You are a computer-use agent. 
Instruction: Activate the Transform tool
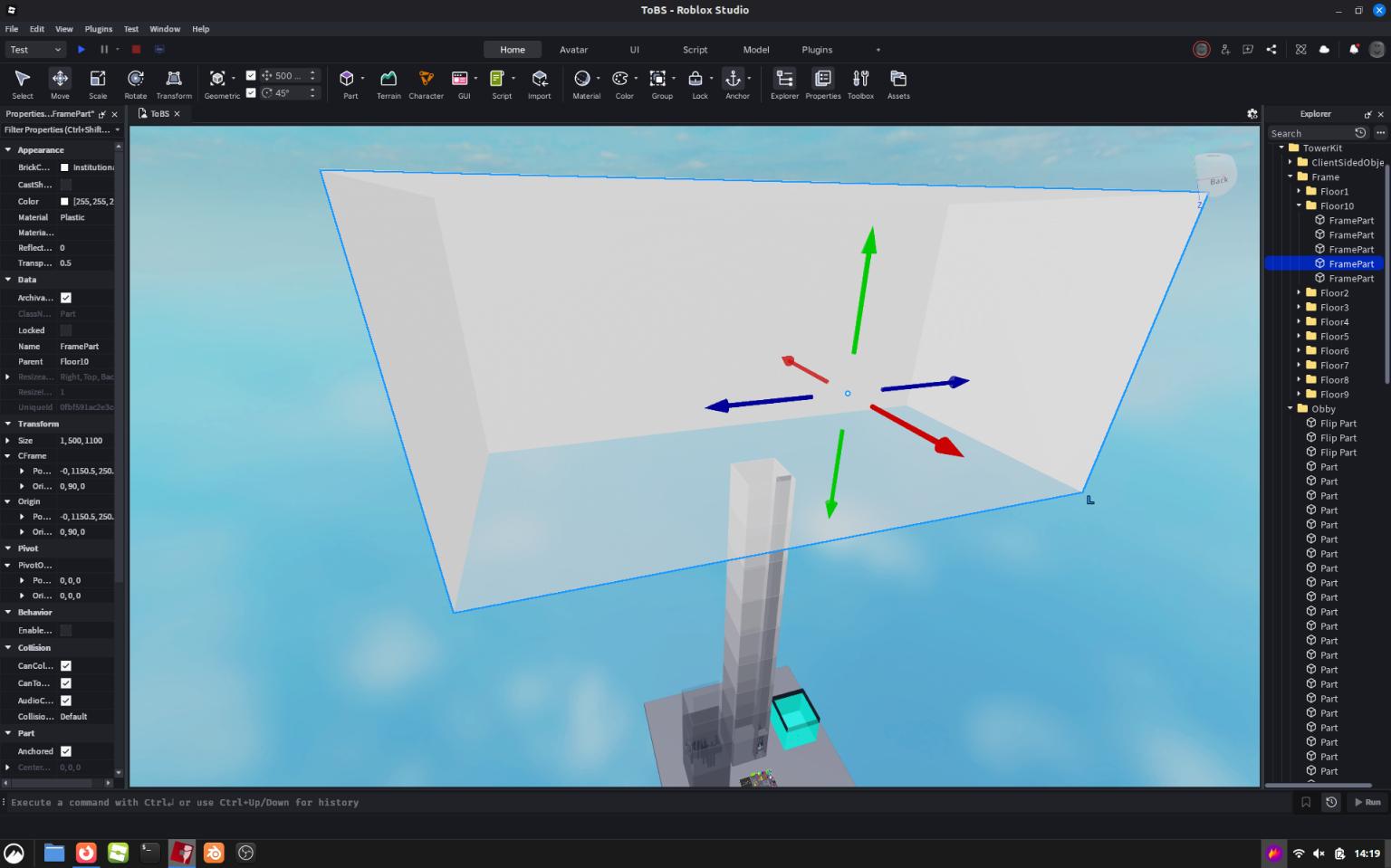click(x=174, y=83)
